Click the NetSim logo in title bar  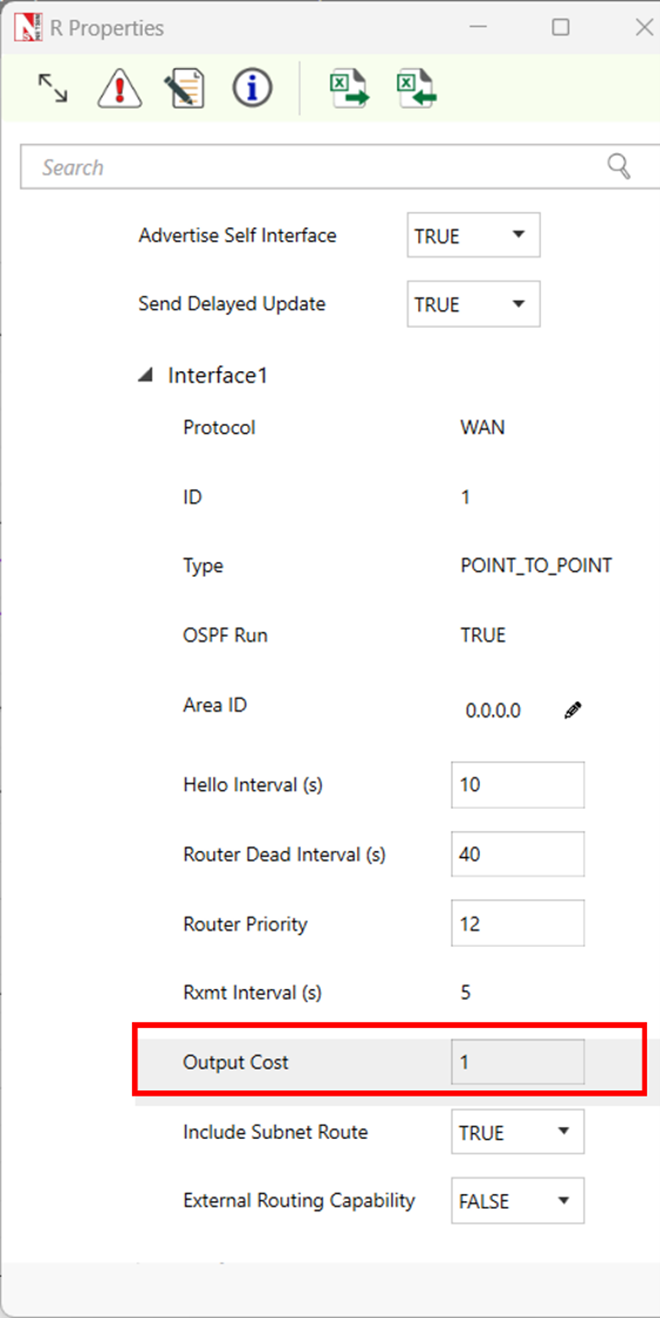[28, 28]
